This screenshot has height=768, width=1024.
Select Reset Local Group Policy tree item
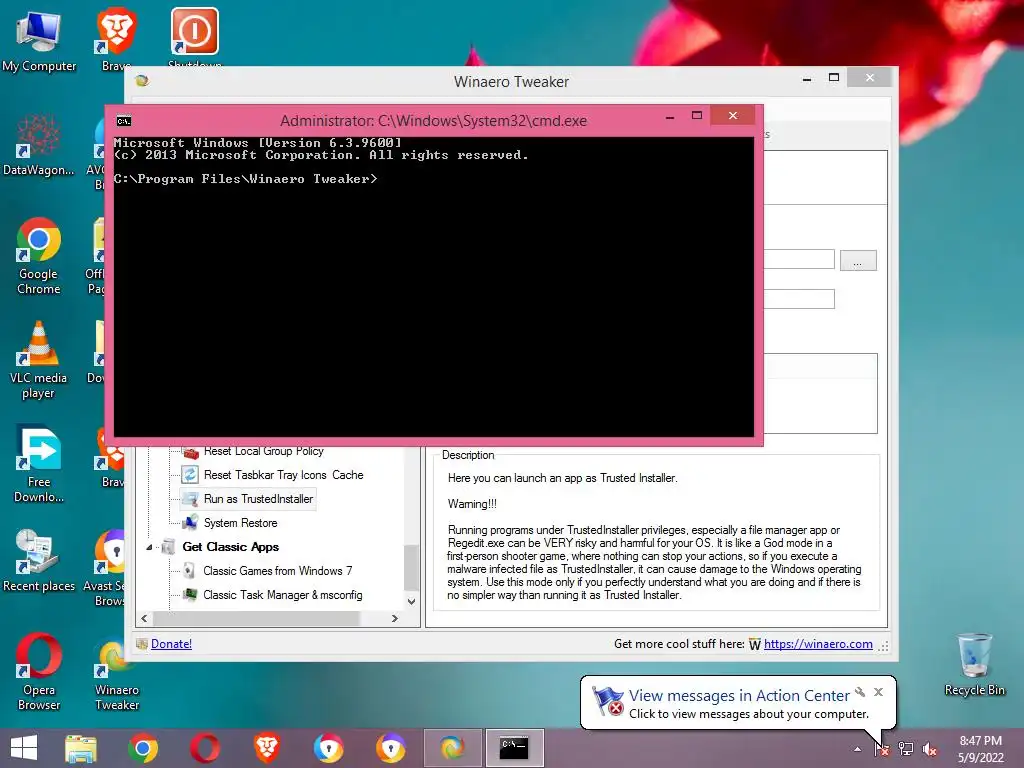[x=263, y=451]
